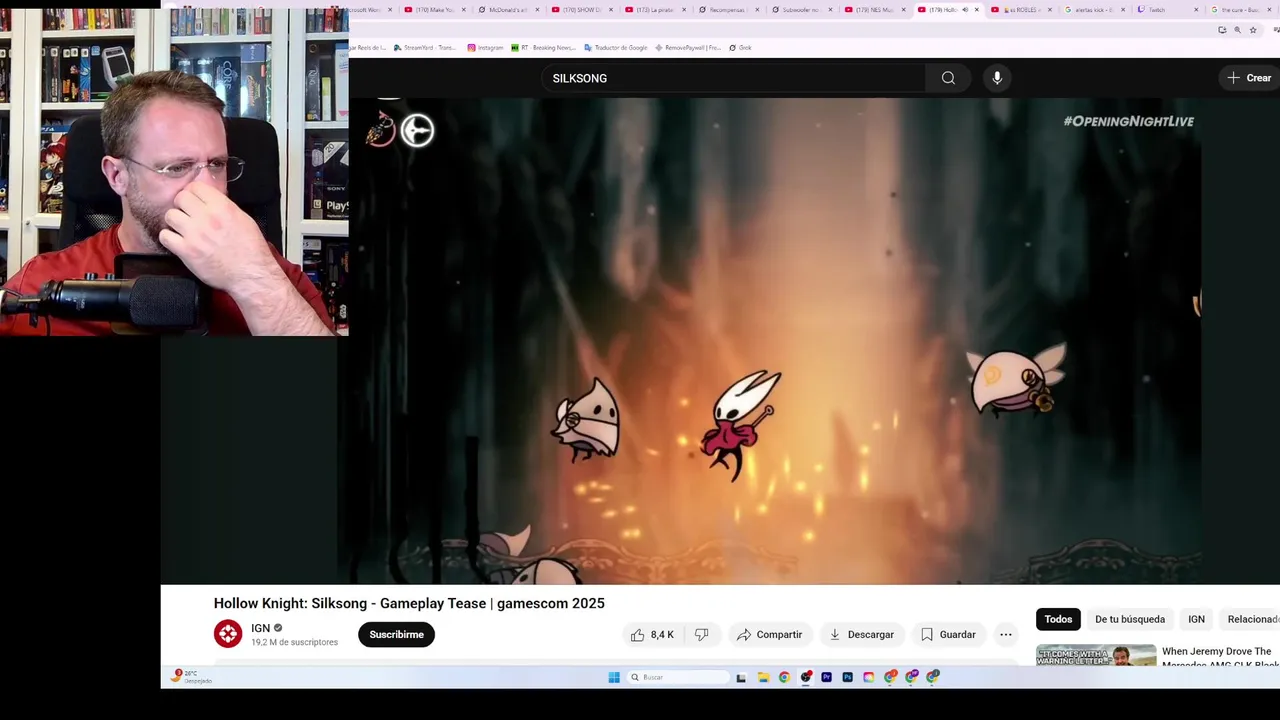
Task: Open the Instagram bookmark
Action: pyautogui.click(x=486, y=47)
